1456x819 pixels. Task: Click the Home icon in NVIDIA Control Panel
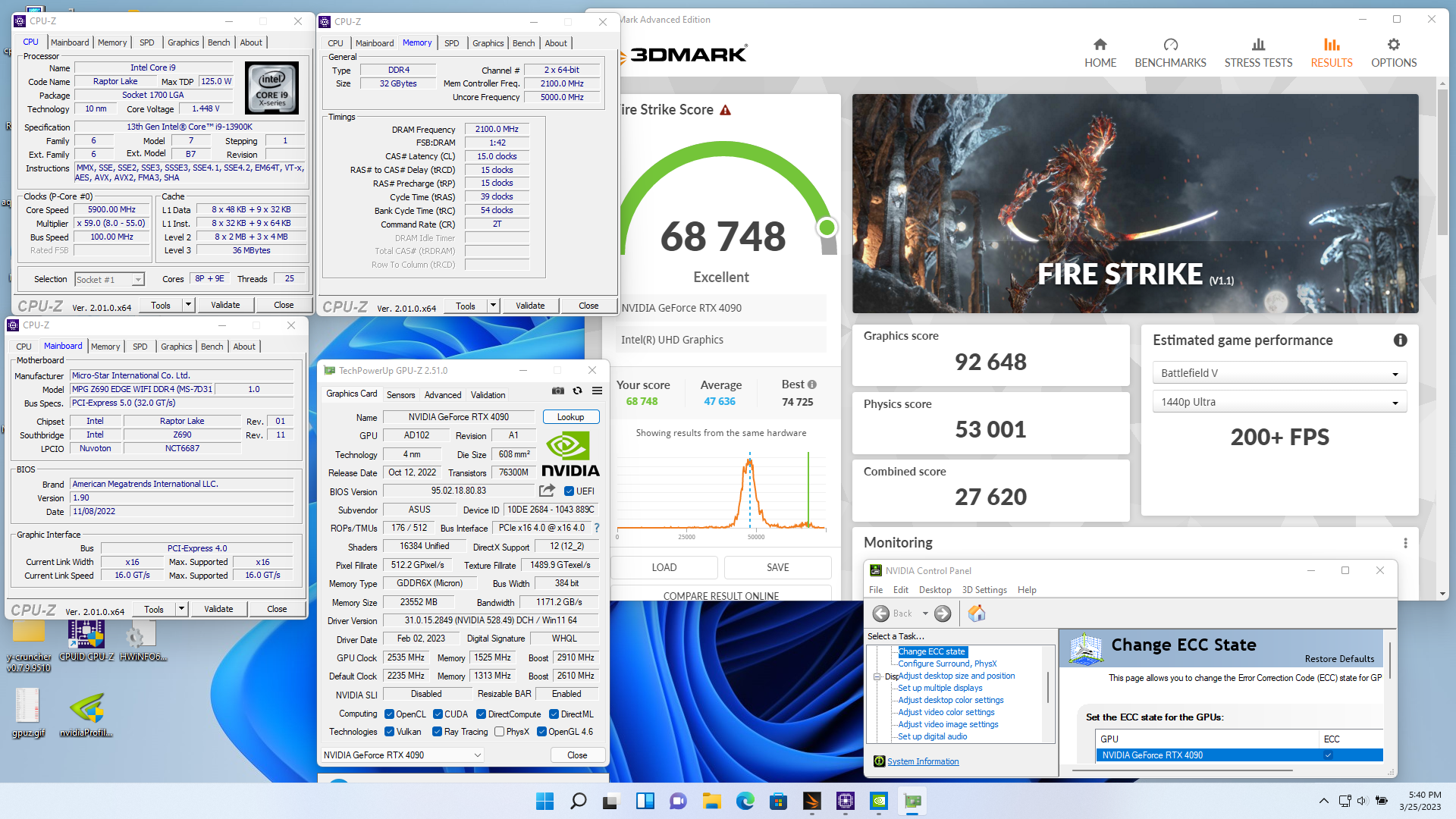977,613
